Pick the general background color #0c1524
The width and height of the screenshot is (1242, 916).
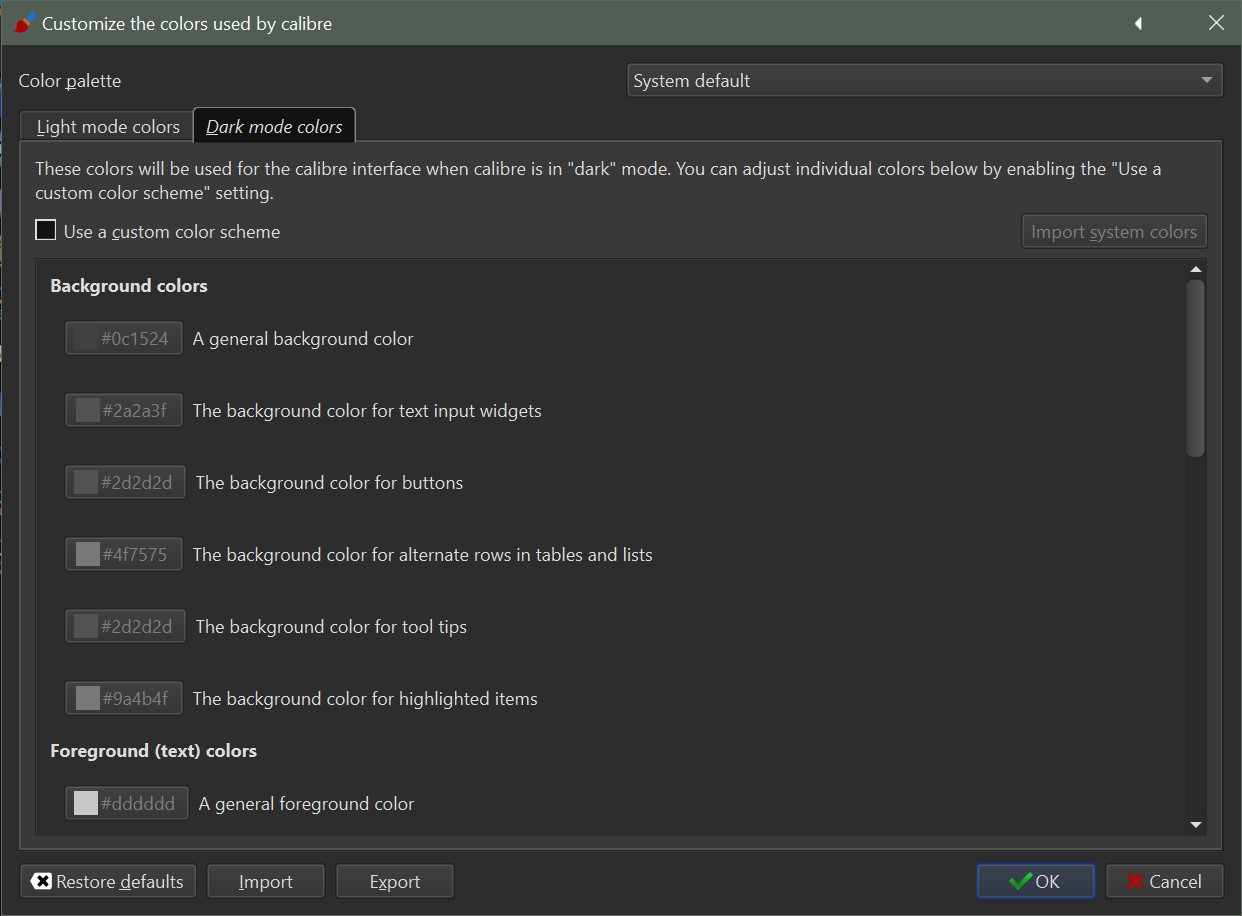124,338
